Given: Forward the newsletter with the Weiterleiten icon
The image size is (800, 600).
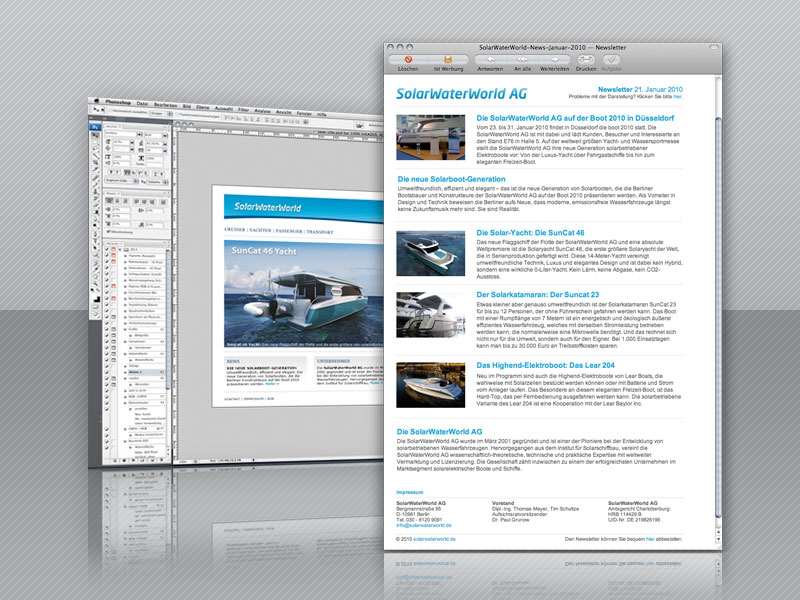Looking at the screenshot, I should tap(555, 60).
